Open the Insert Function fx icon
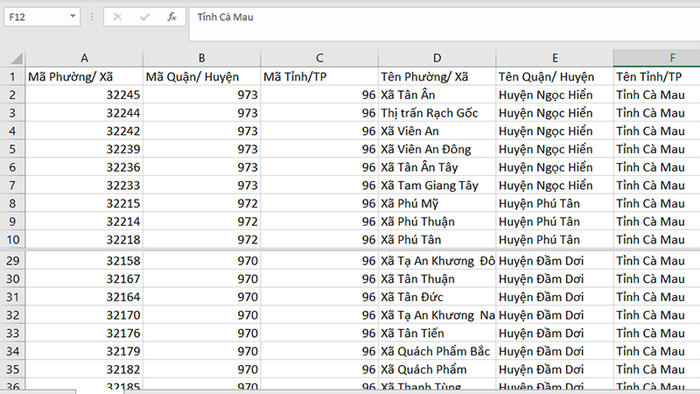 [x=172, y=17]
